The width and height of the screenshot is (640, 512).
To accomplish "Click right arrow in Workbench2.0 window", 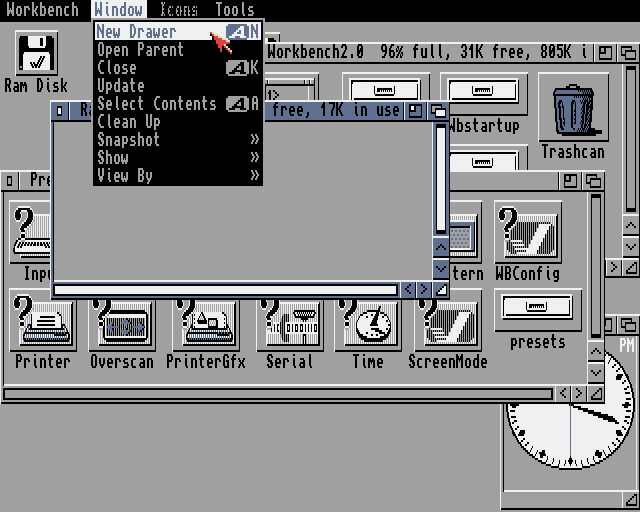I will click(613, 268).
